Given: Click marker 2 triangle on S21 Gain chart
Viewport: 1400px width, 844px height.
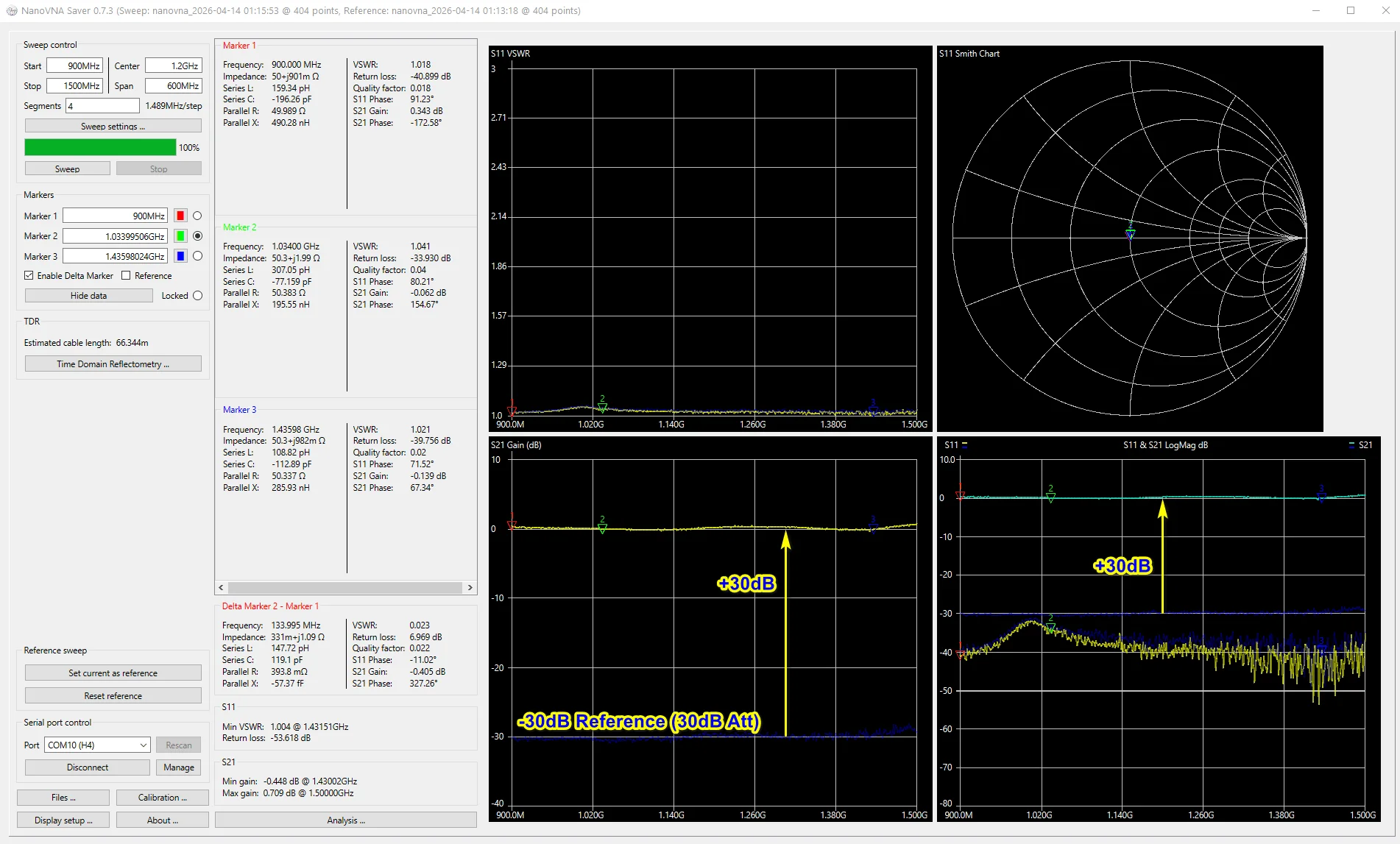Looking at the screenshot, I should point(602,528).
